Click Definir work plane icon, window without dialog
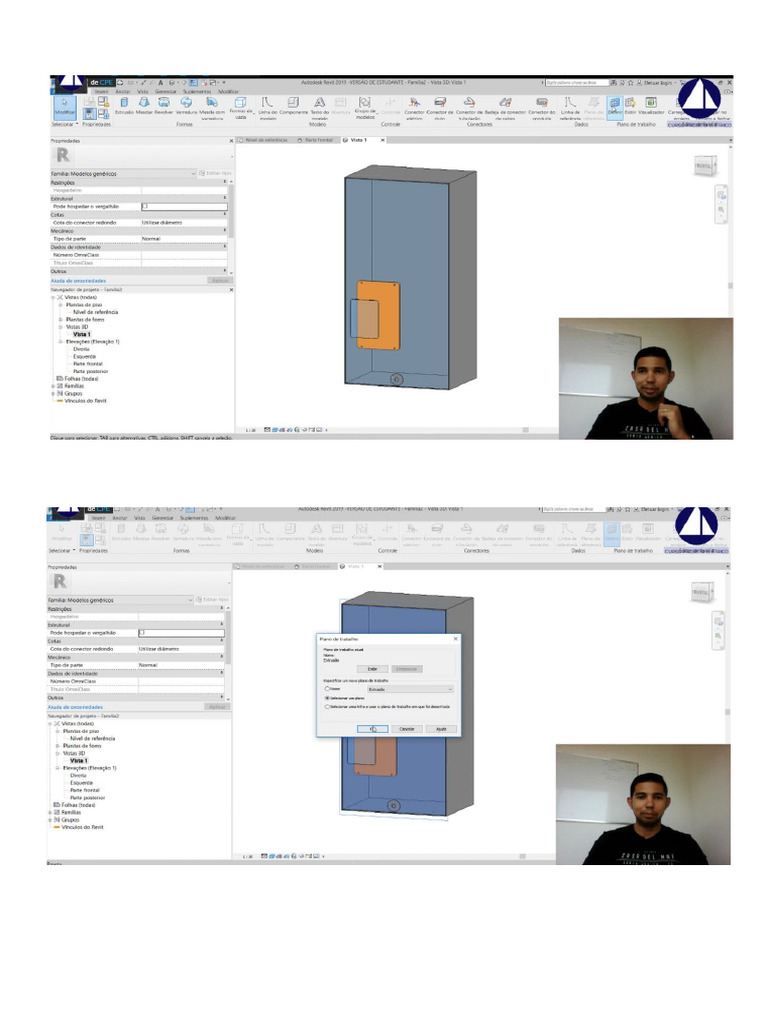 tap(615, 107)
